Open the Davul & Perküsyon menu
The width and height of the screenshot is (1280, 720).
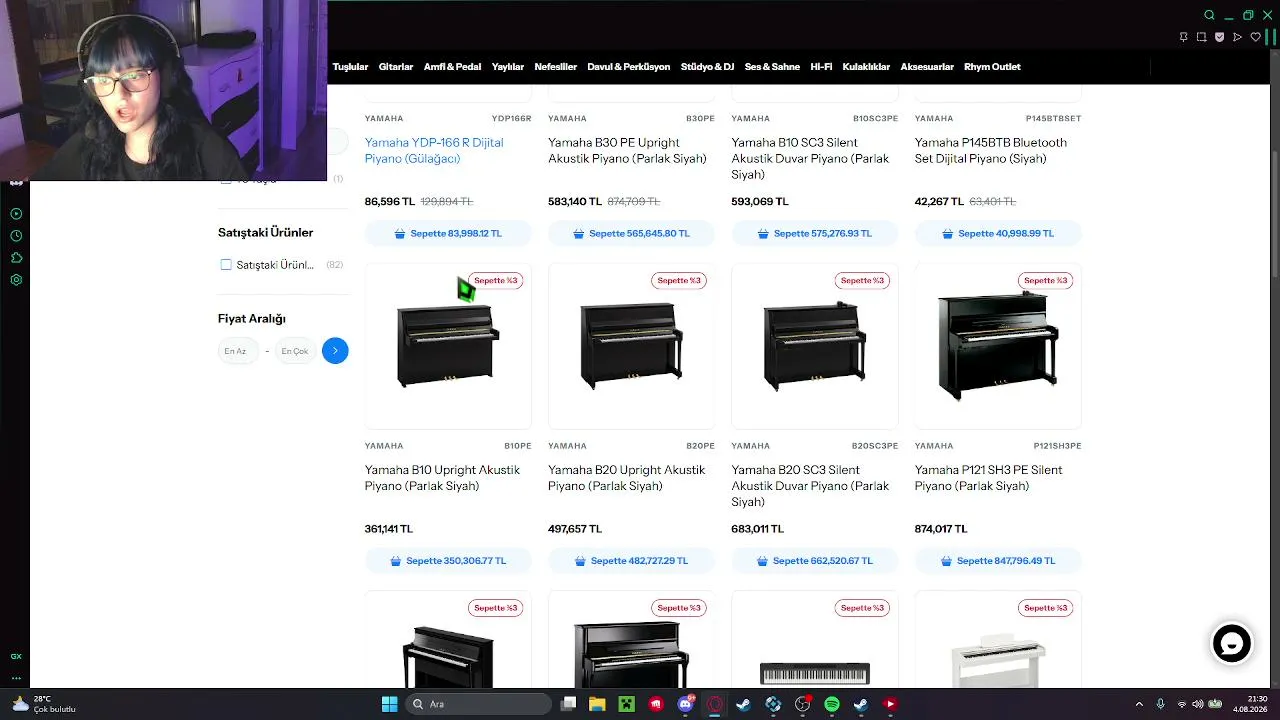[629, 67]
